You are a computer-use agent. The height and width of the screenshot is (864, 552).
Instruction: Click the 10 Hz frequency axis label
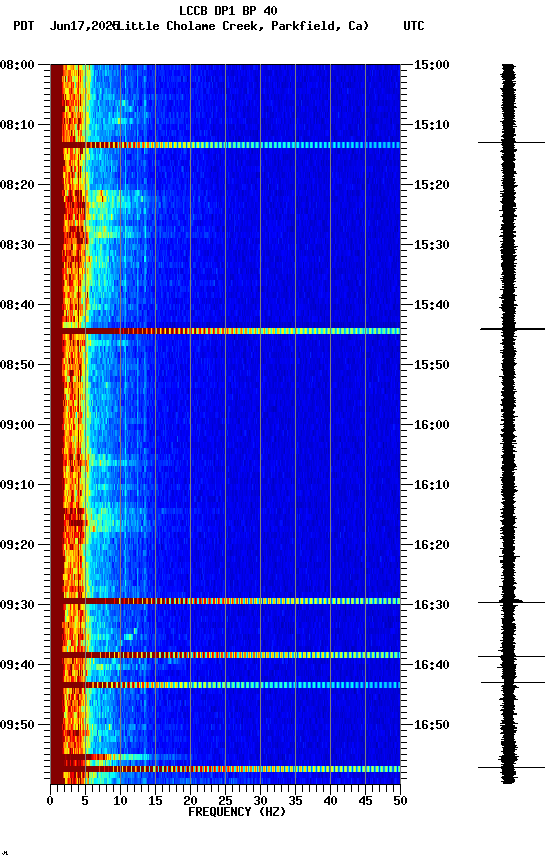click(120, 801)
